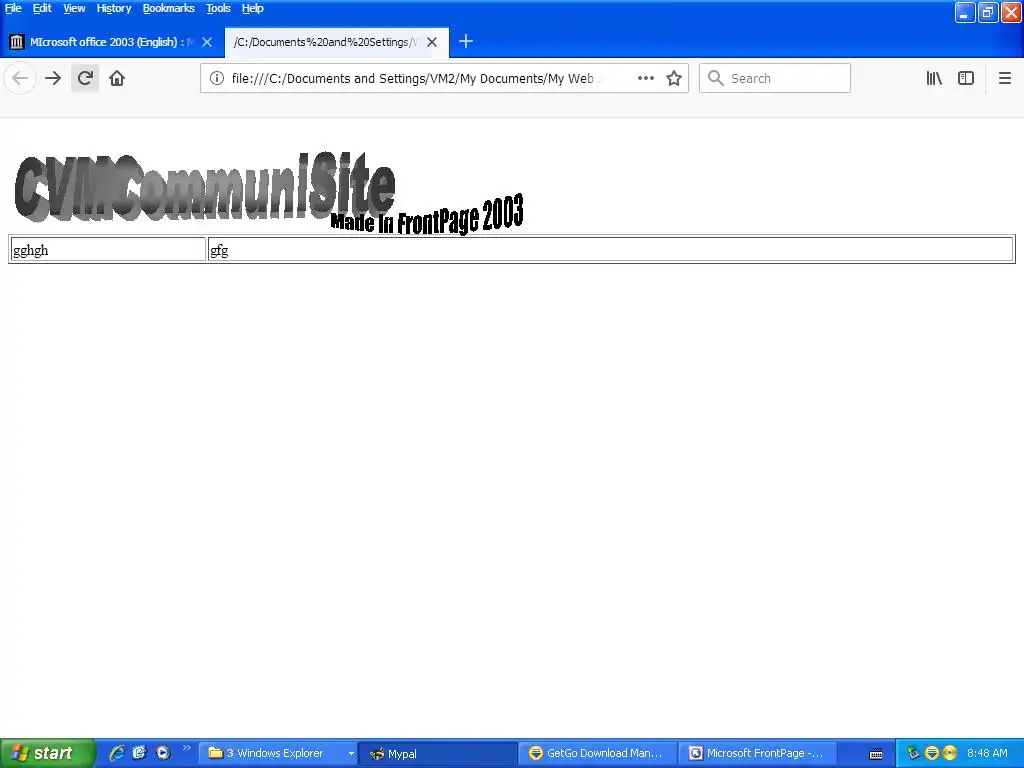Click the first system tray icon

coord(913,753)
